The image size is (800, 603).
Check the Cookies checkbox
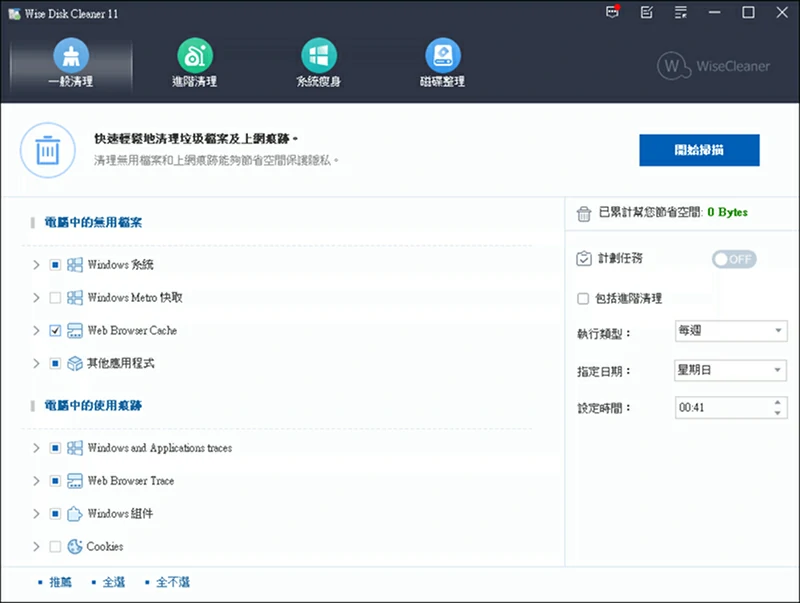pos(55,547)
